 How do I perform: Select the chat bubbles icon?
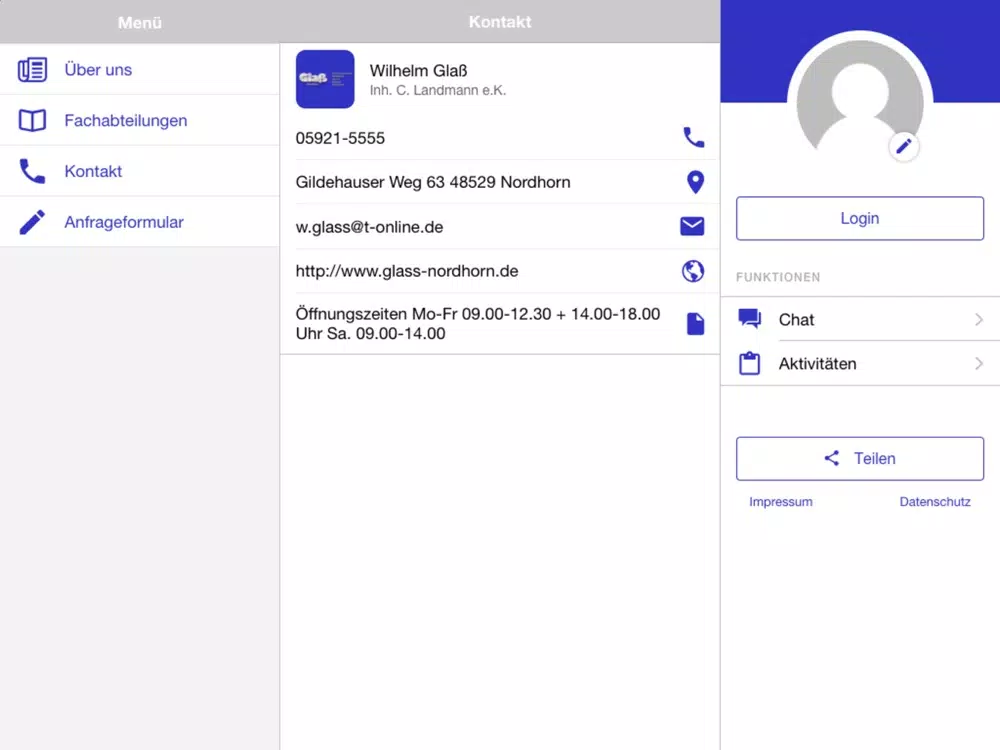(x=749, y=318)
